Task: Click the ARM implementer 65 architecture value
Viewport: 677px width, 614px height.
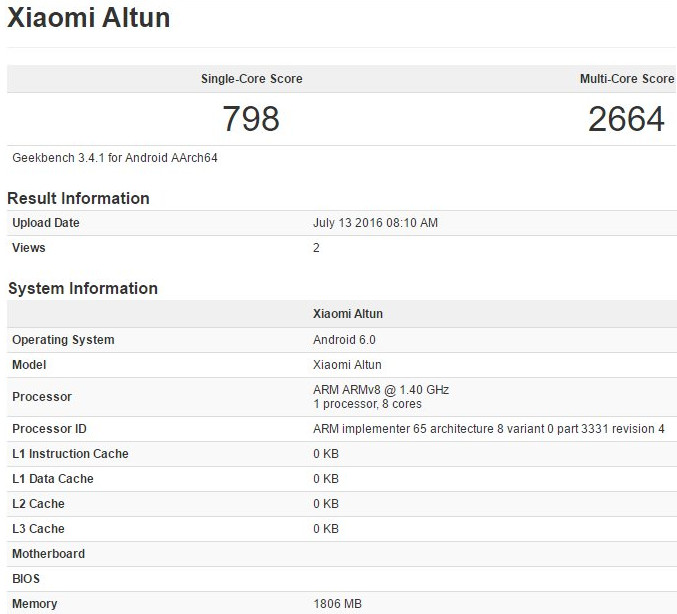Action: click(x=489, y=429)
